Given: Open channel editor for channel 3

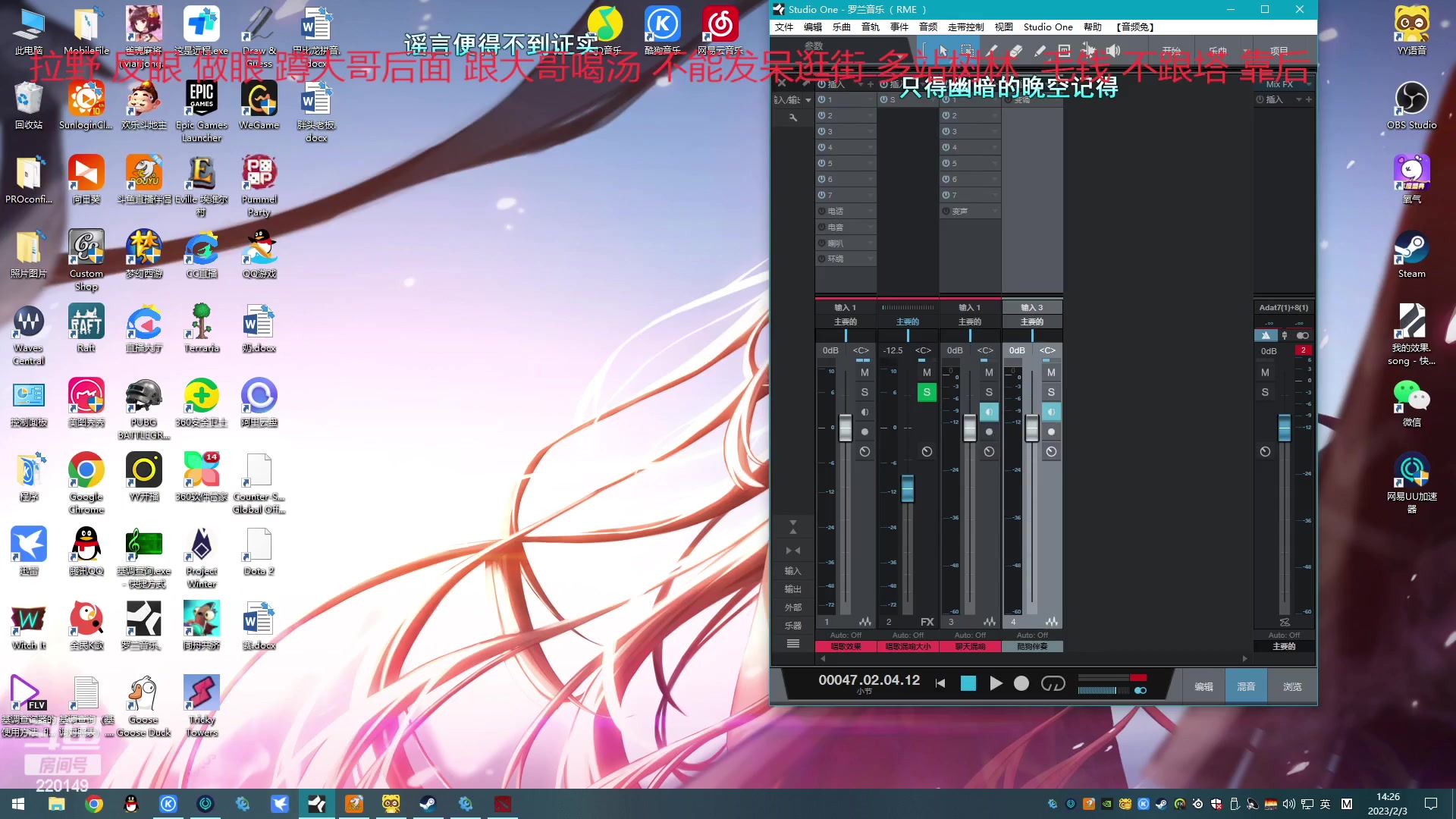Looking at the screenshot, I should (x=989, y=621).
